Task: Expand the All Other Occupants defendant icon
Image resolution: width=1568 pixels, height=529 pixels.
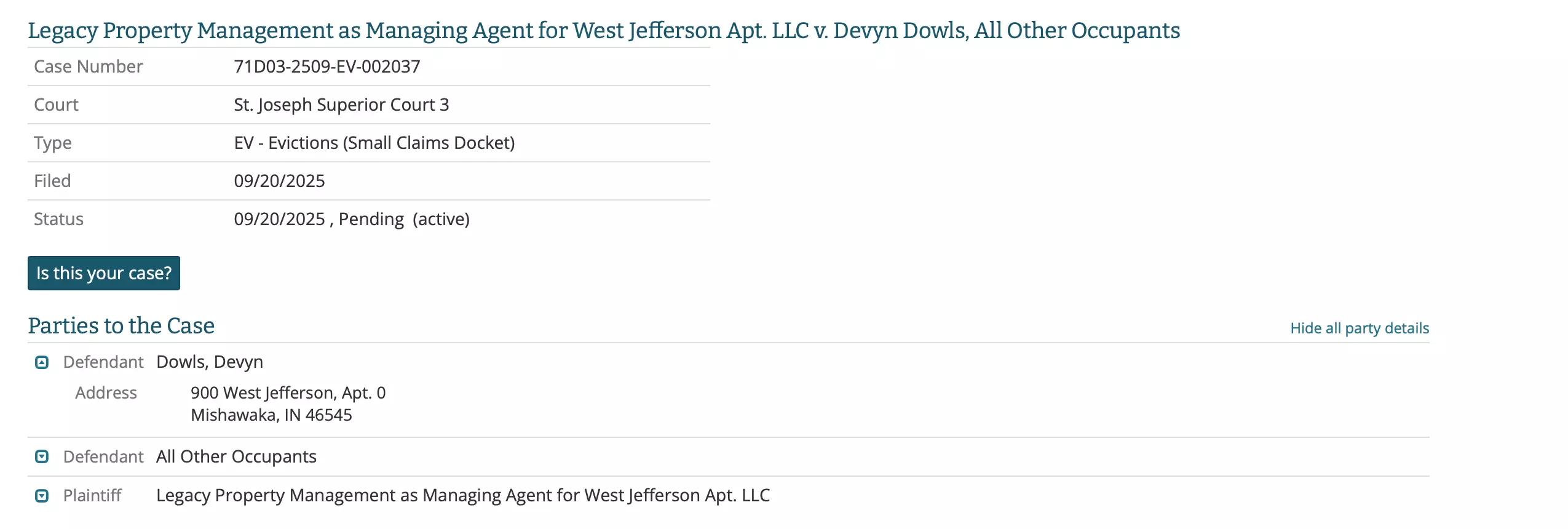Action: coord(42,456)
